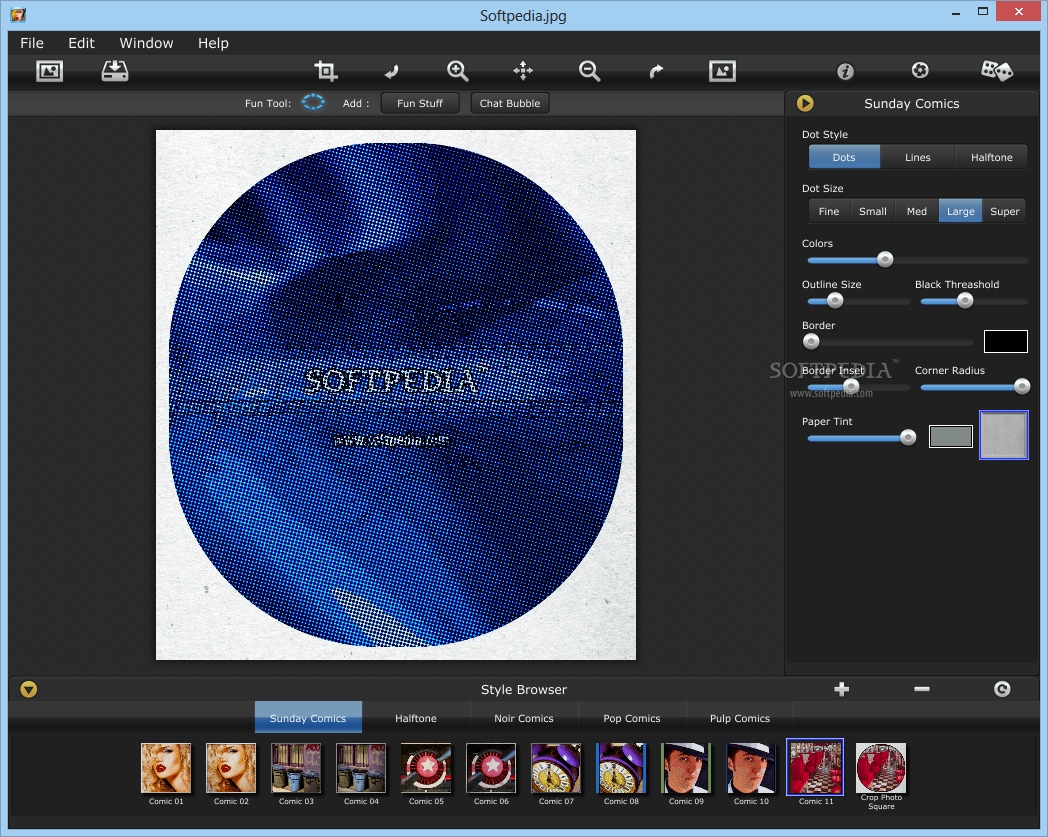Click the paper texture thumbnail
The height and width of the screenshot is (837, 1048).
[x=1004, y=435]
